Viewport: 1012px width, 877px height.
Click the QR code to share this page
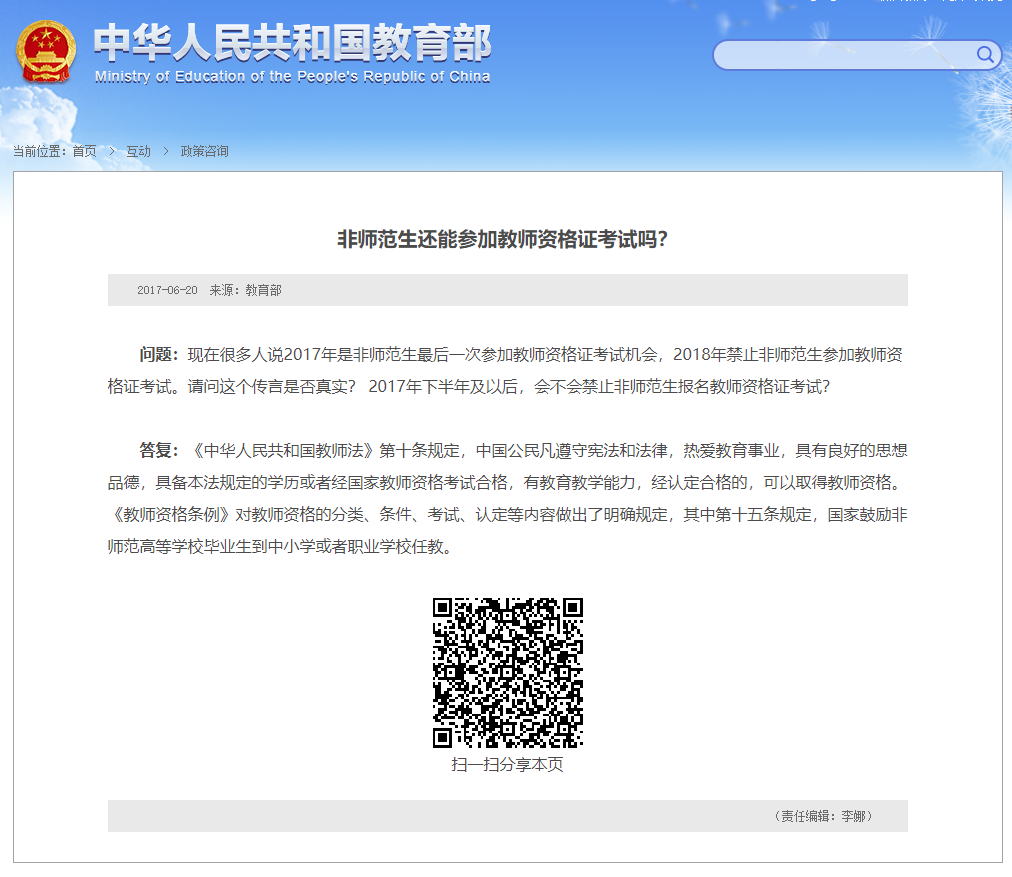506,670
